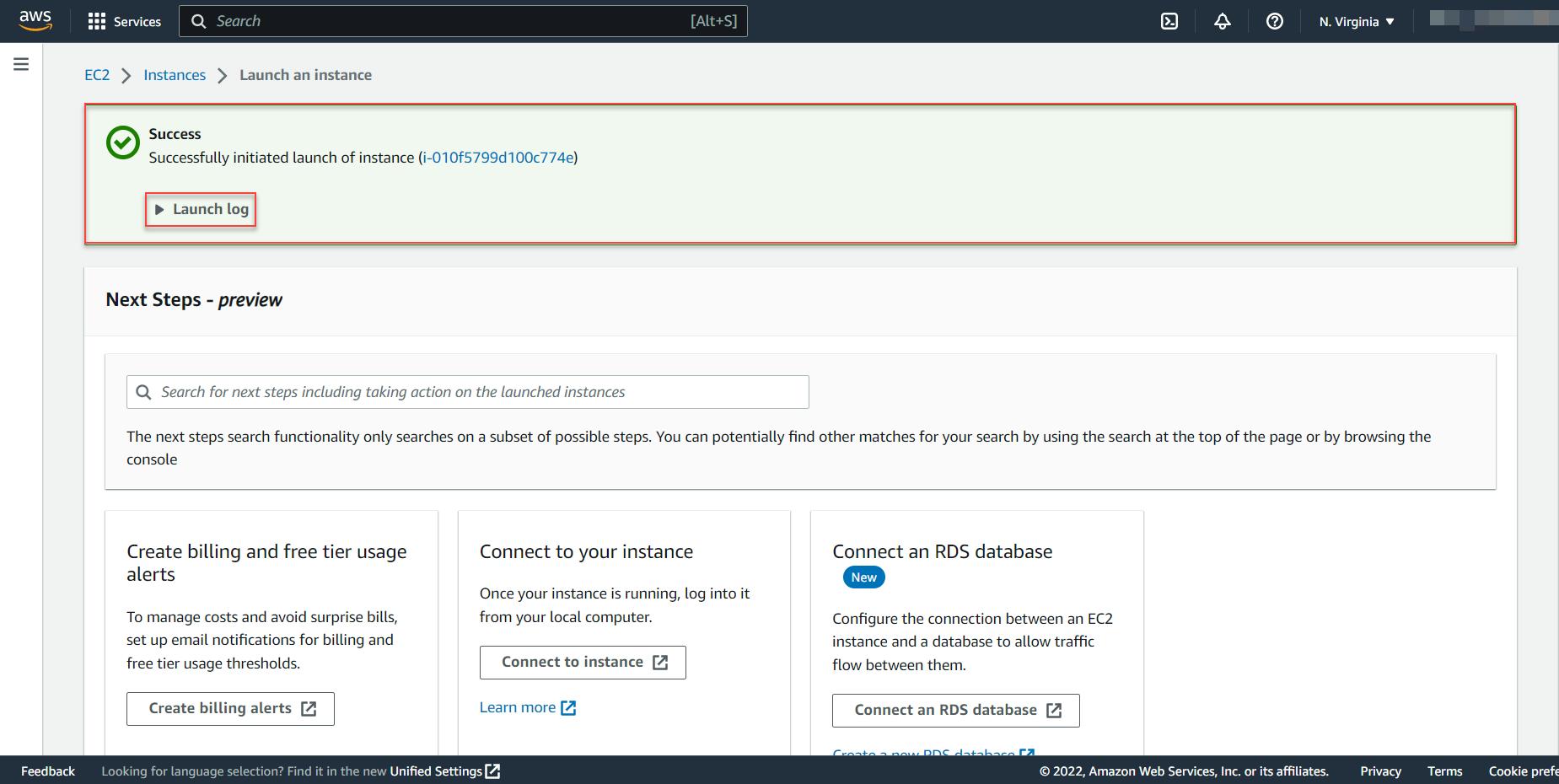Open the help question mark icon

1275,21
